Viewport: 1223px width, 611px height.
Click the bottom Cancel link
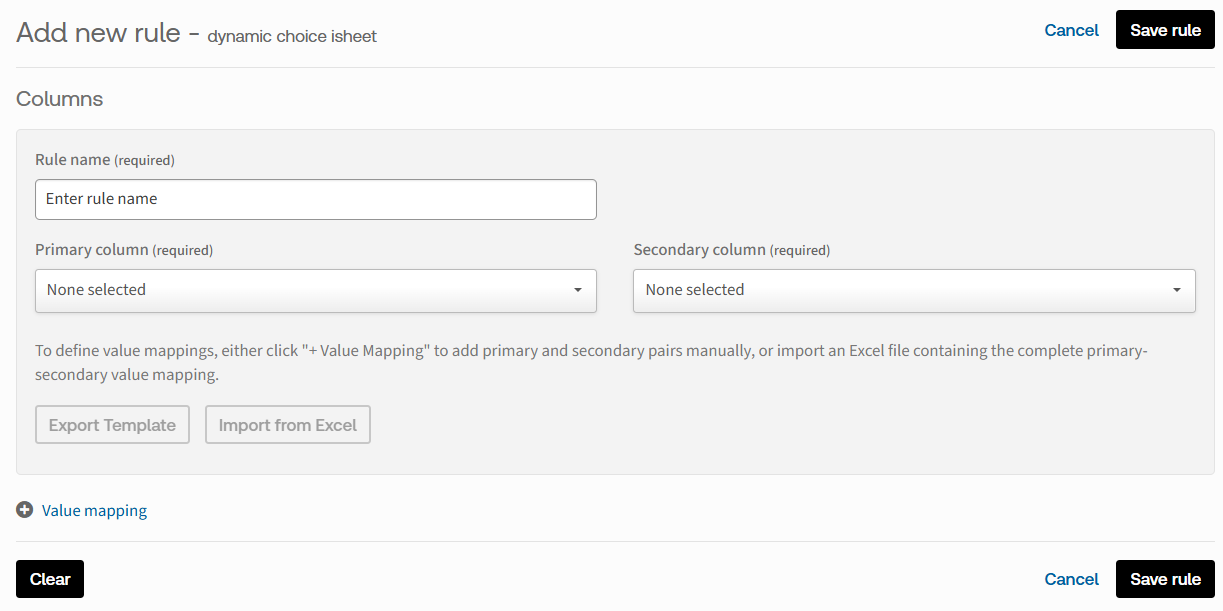click(x=1071, y=579)
